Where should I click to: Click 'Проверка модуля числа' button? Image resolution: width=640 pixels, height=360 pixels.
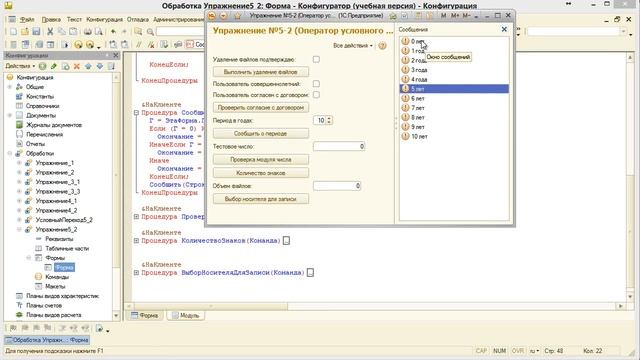click(x=260, y=160)
